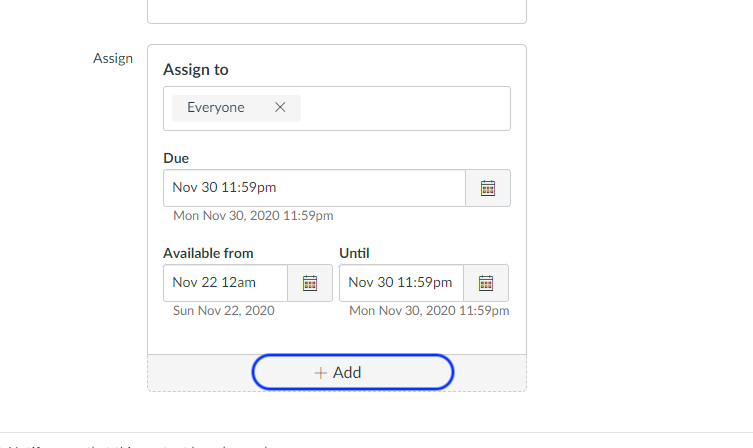This screenshot has height=448, width=753.
Task: Open the Until date calendar picker
Action: pyautogui.click(x=486, y=283)
